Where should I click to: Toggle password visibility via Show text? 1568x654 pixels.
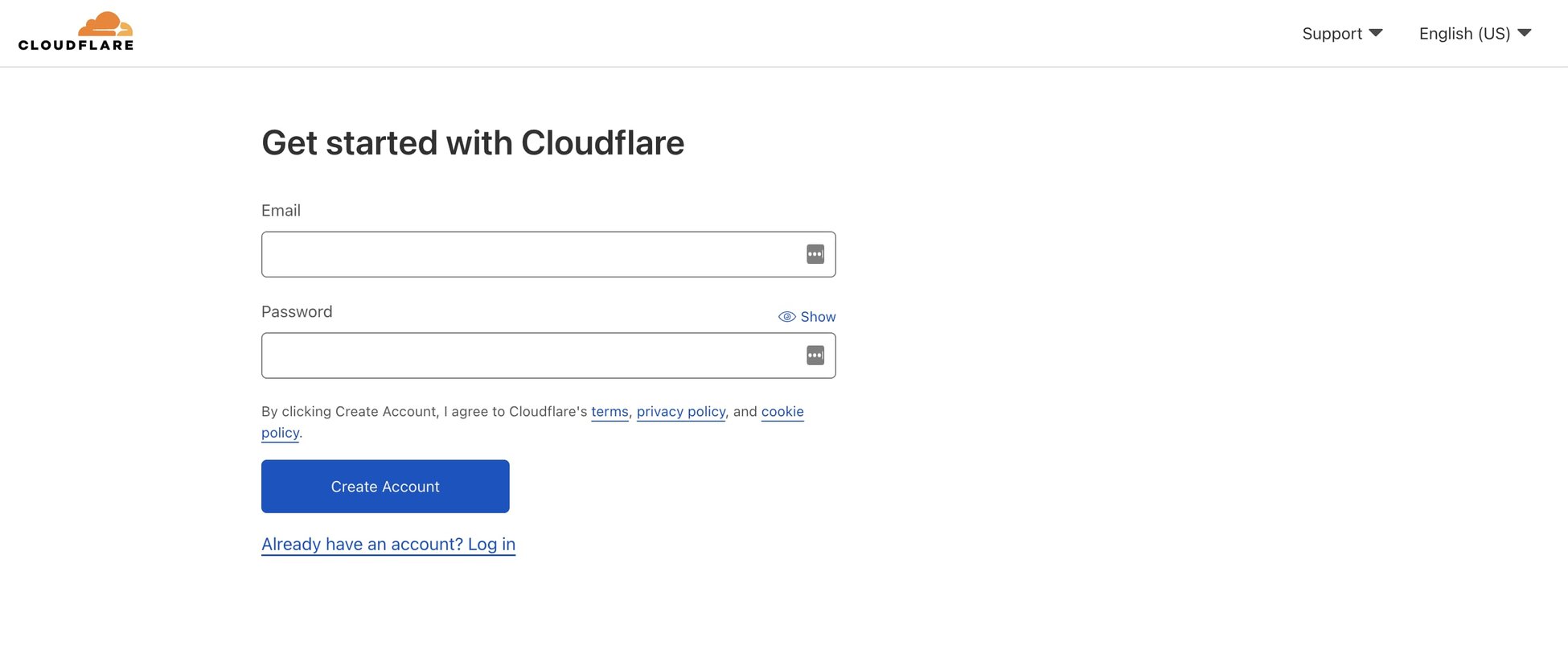[x=818, y=317]
